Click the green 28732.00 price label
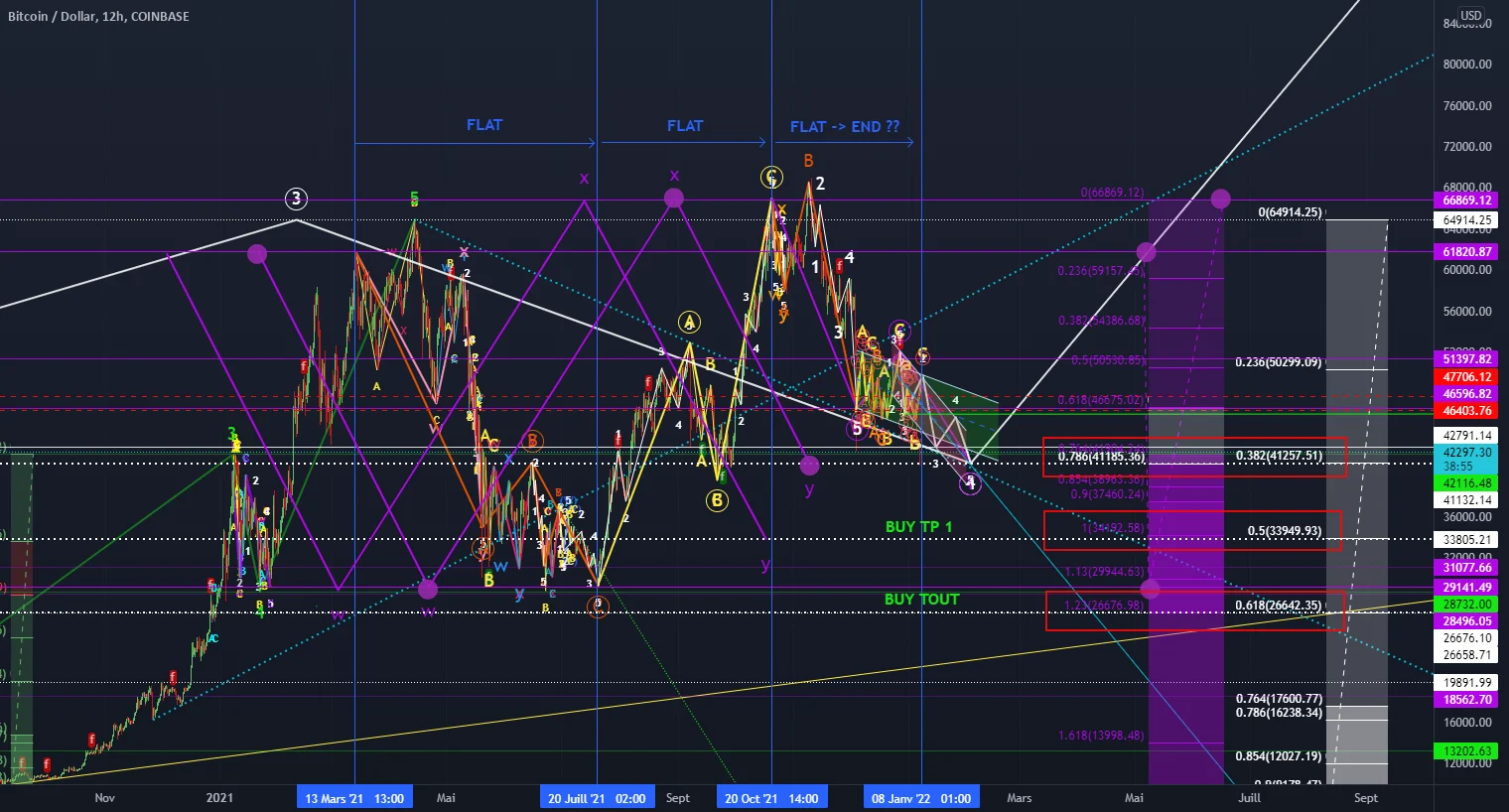This screenshot has height=812, width=1509. (x=1467, y=605)
